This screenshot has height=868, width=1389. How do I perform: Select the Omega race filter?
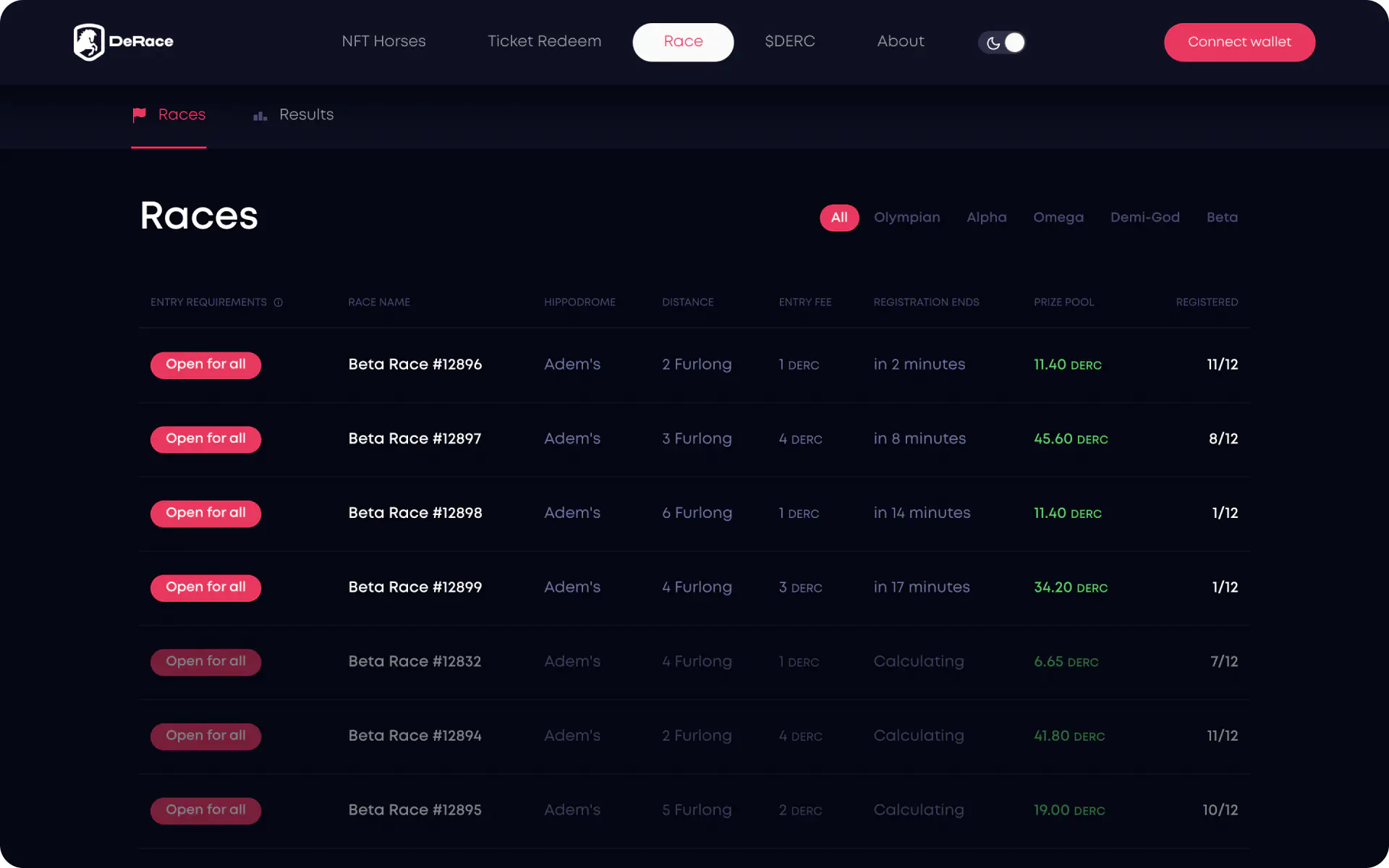click(1058, 217)
